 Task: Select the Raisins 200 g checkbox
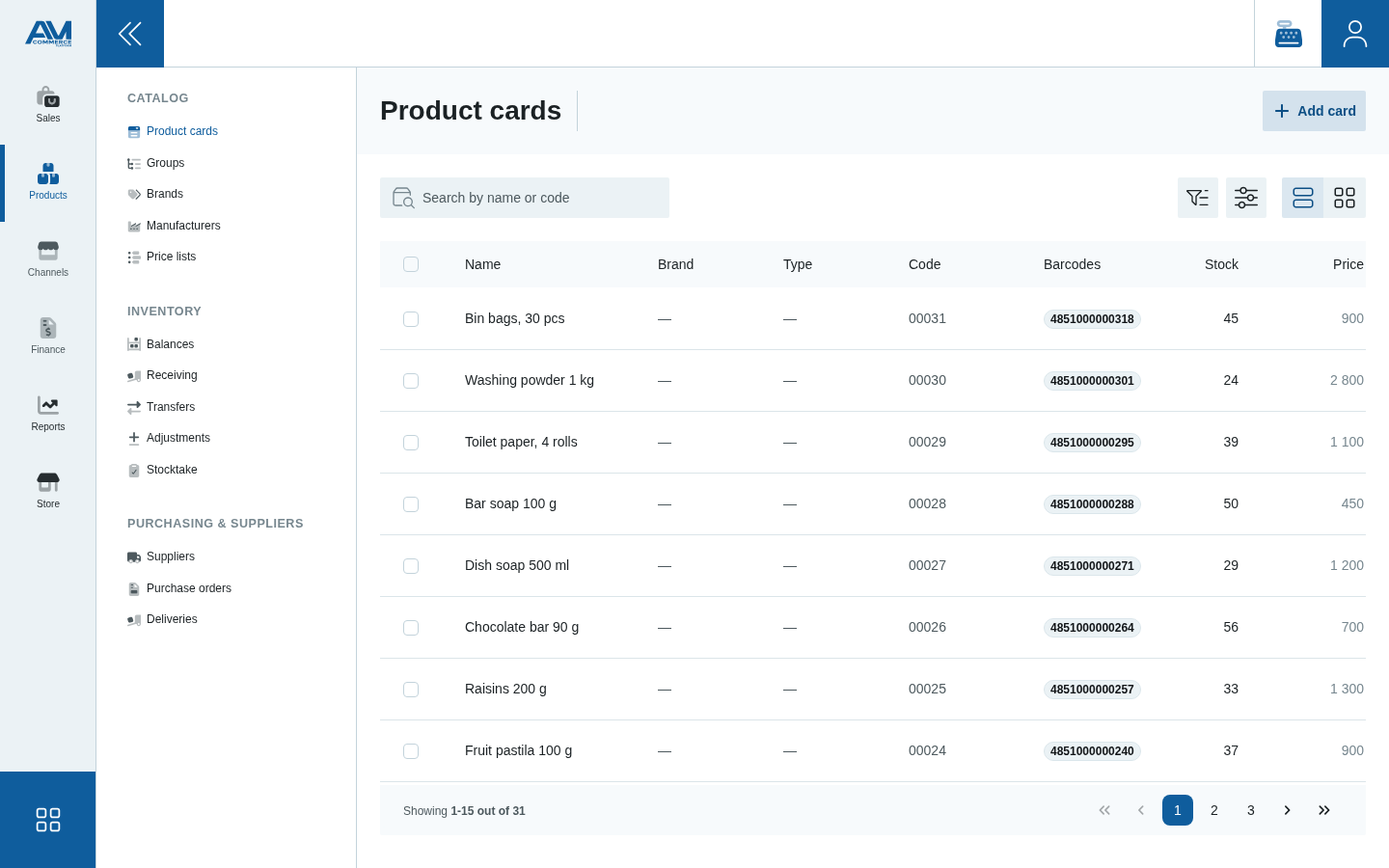pos(411,690)
